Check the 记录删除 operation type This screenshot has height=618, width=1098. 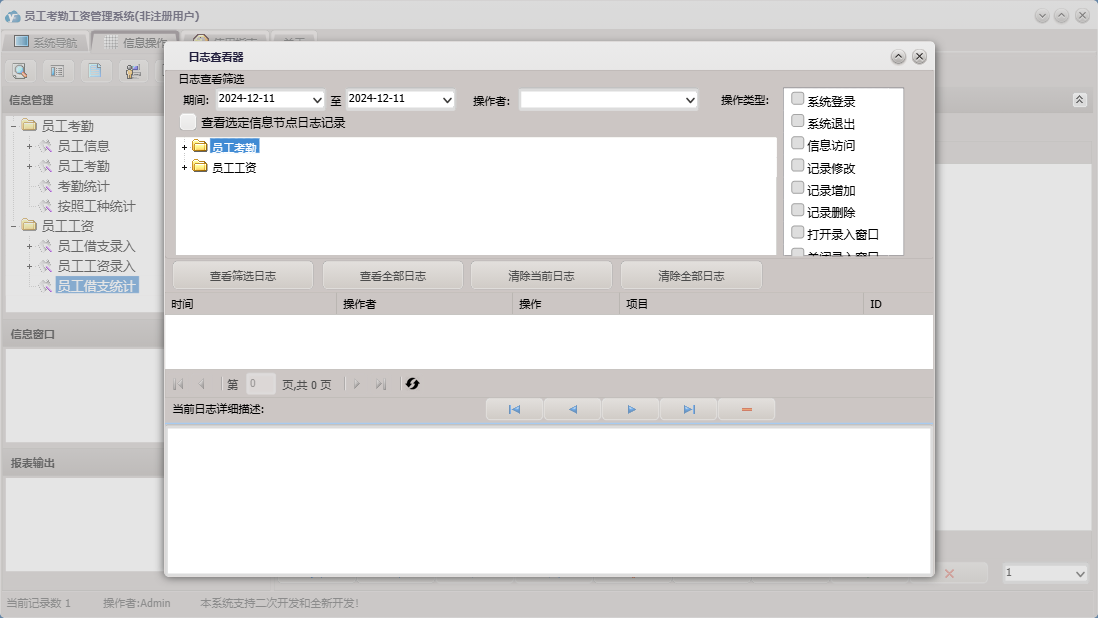point(797,210)
